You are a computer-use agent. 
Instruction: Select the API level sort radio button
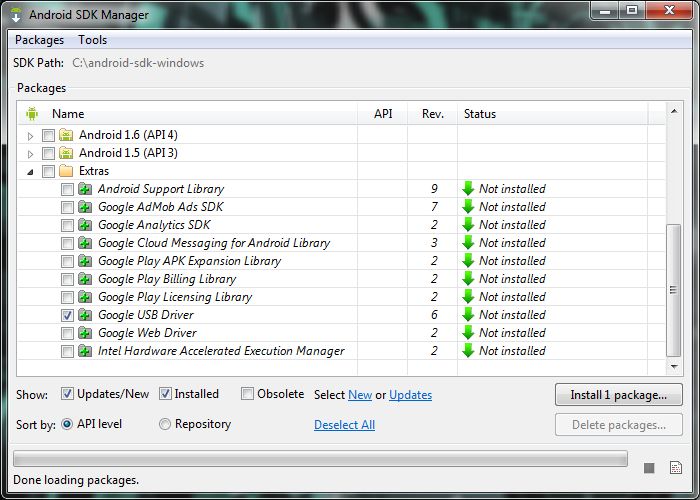[x=67, y=424]
